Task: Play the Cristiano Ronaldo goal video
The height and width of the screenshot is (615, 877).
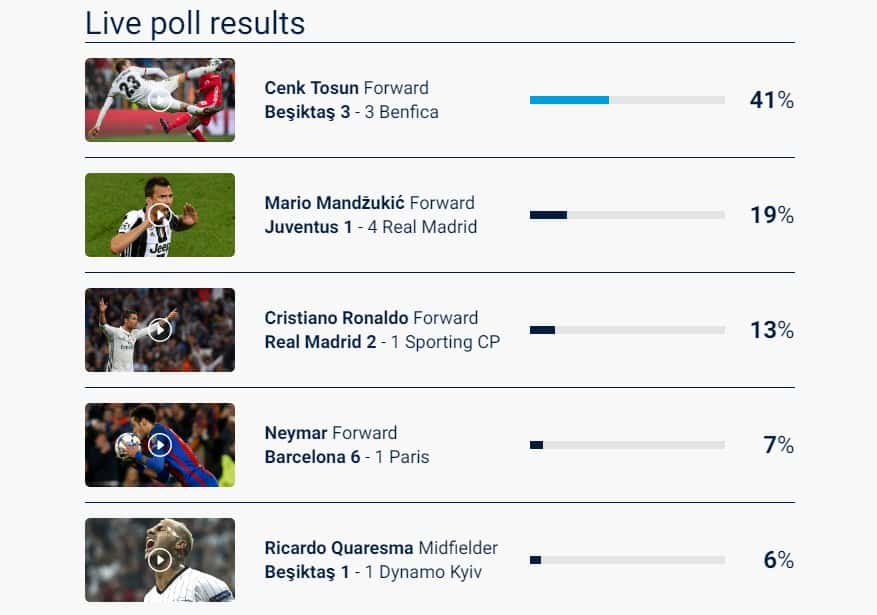Action: tap(160, 330)
